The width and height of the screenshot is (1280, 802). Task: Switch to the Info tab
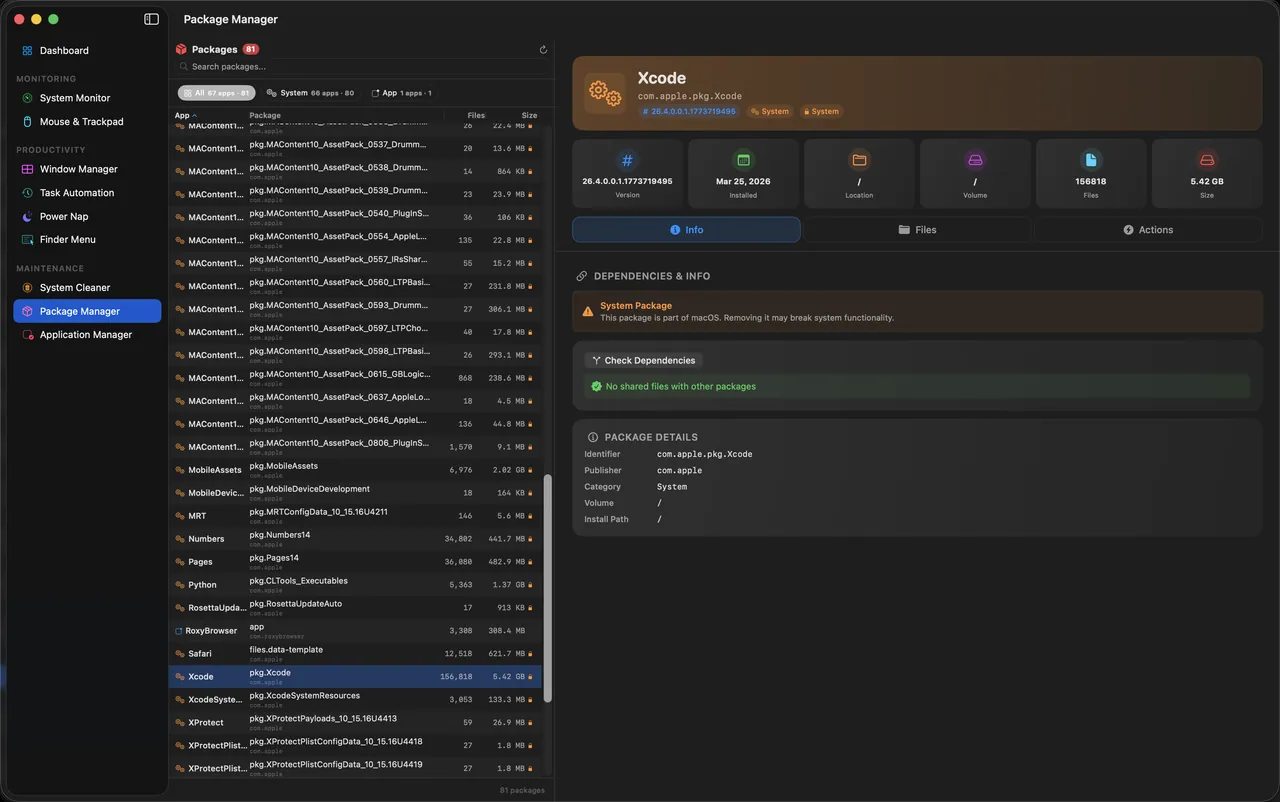point(686,230)
